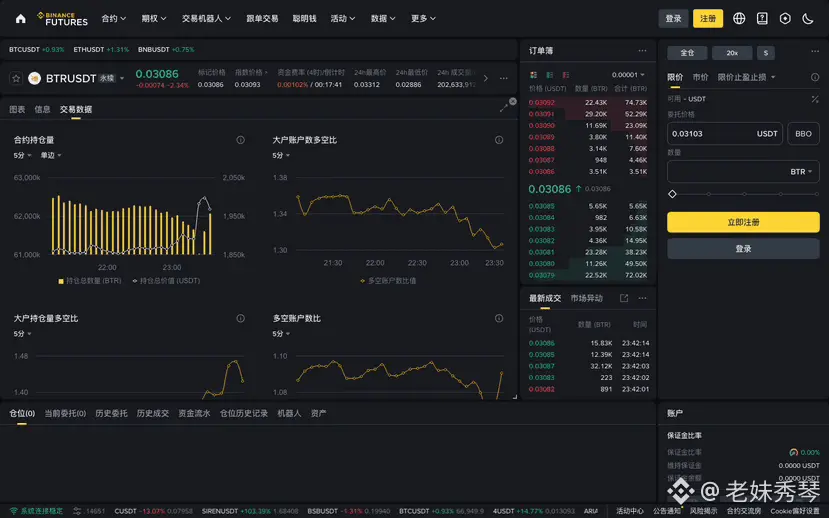
Task: Change the 20x leverage setting
Action: (x=732, y=53)
